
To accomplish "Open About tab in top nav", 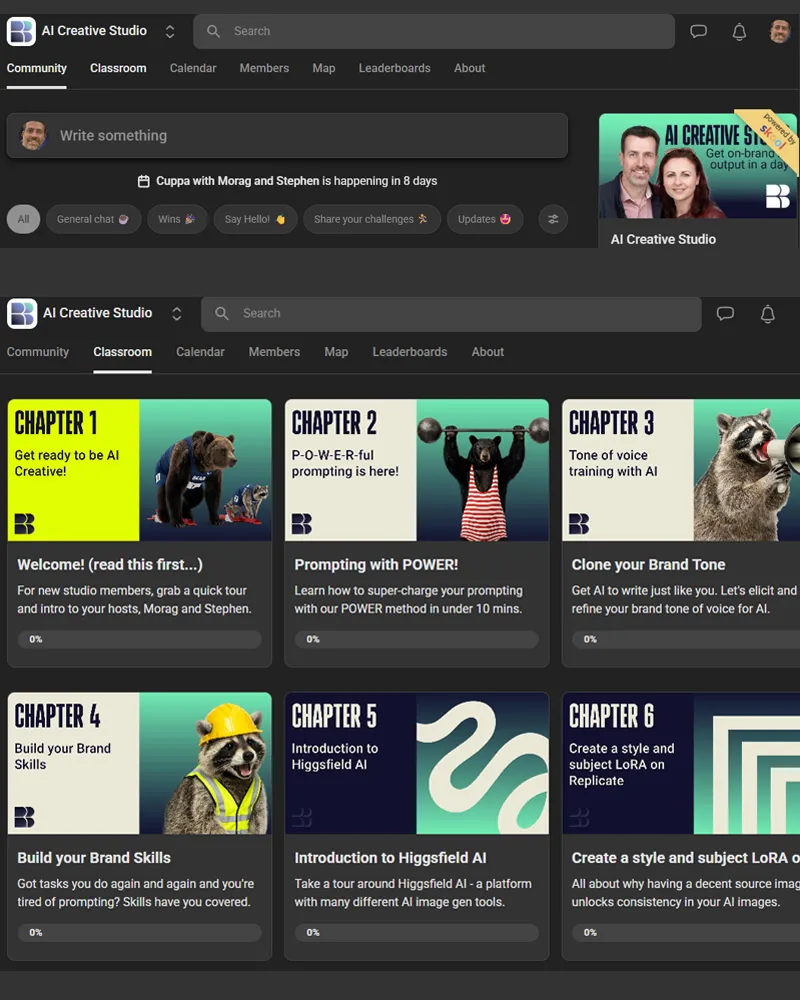I will (470, 68).
